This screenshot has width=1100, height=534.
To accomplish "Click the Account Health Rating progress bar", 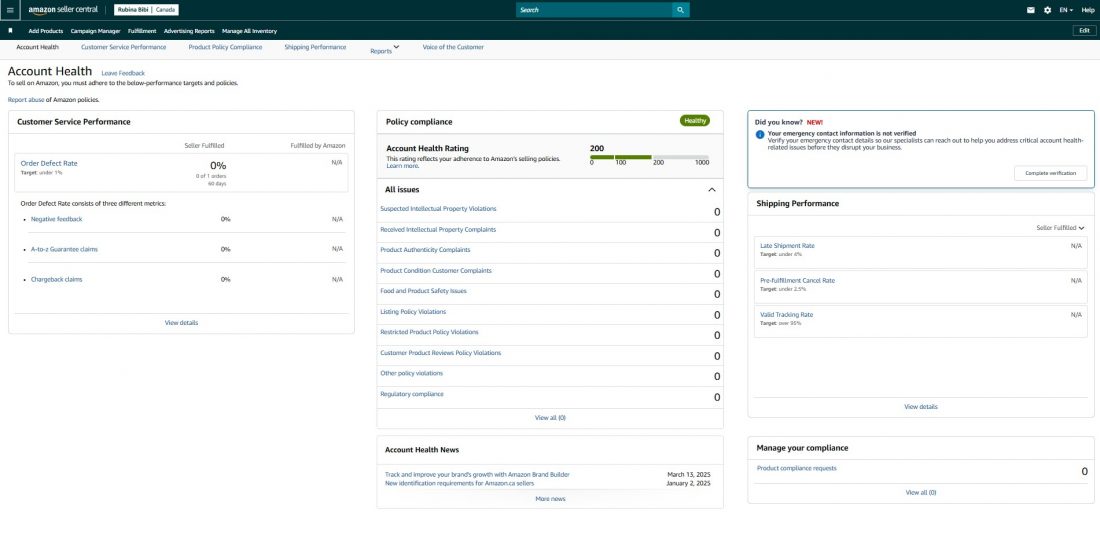I will [650, 157].
